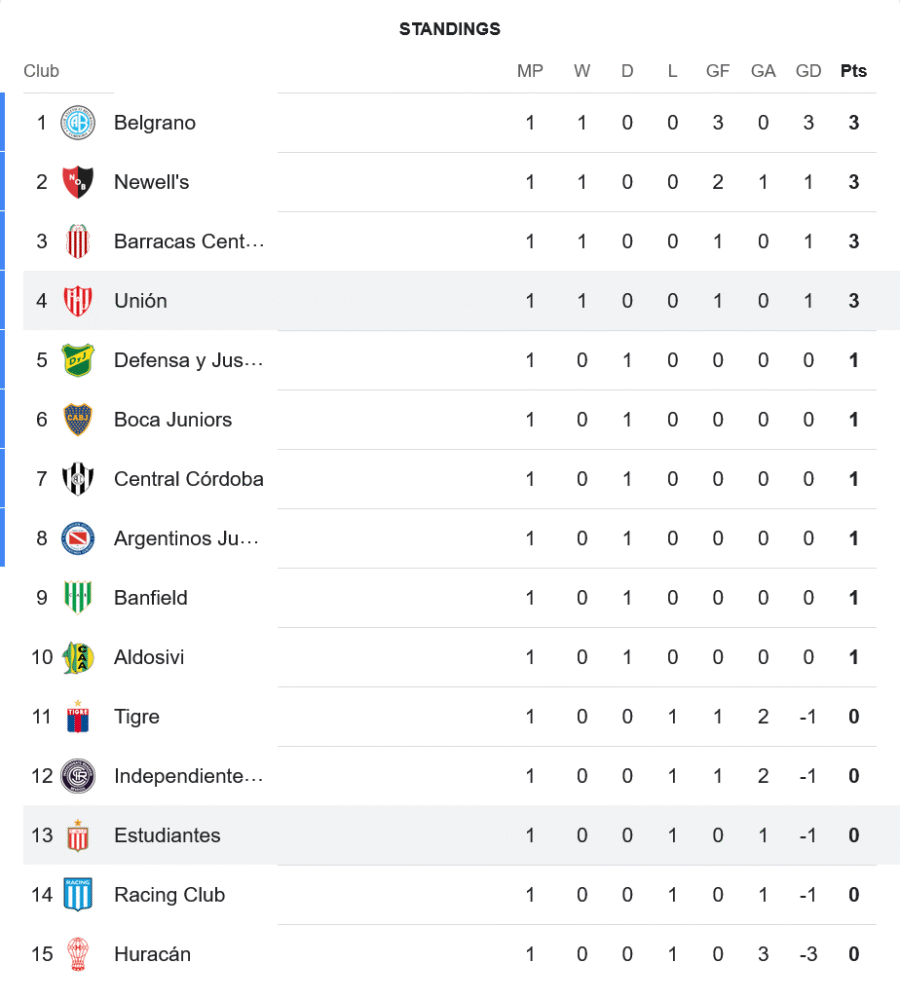
Task: Click the Racing Club crest icon
Action: point(78,894)
